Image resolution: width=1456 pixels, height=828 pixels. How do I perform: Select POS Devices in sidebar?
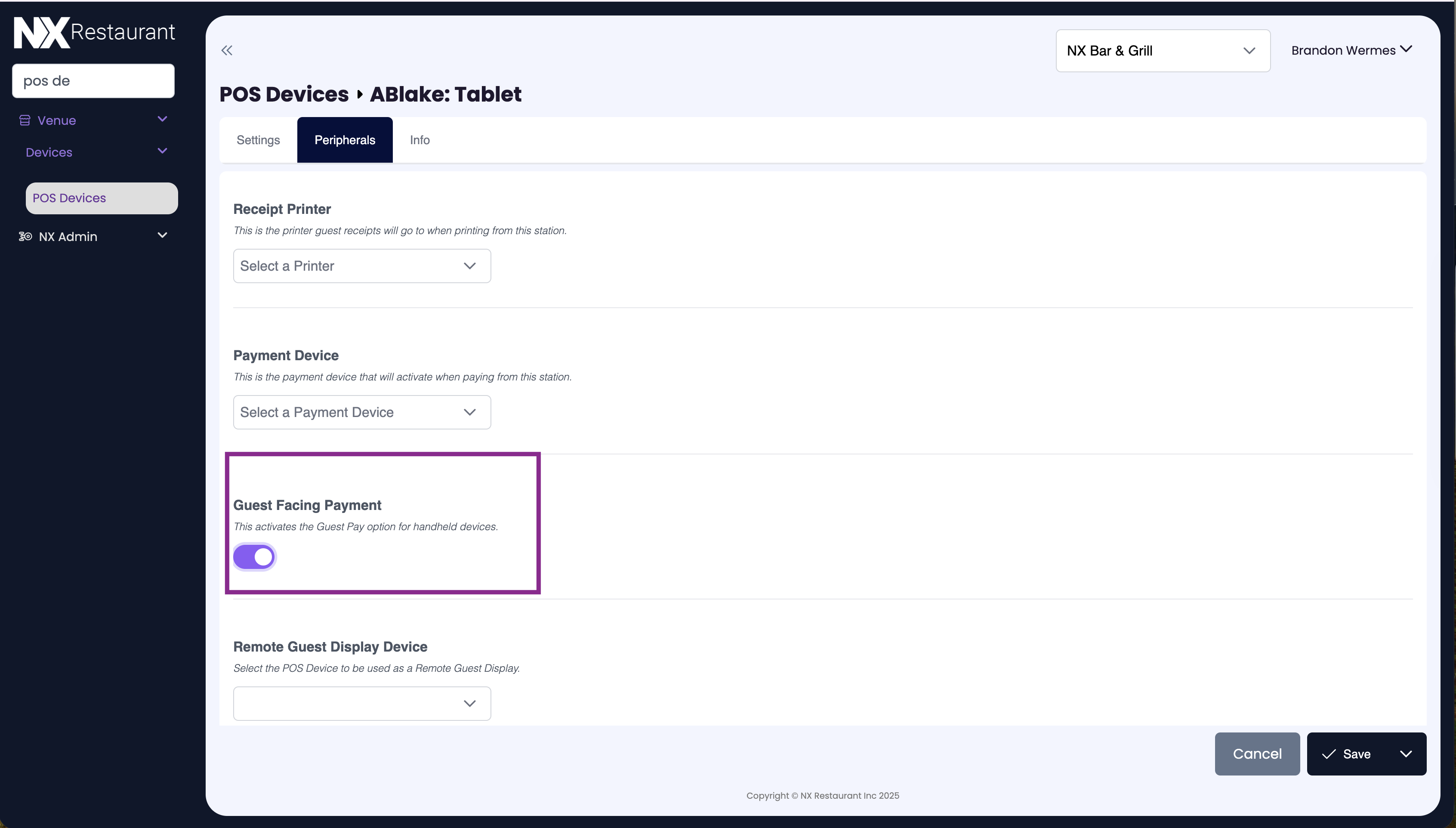coord(101,198)
